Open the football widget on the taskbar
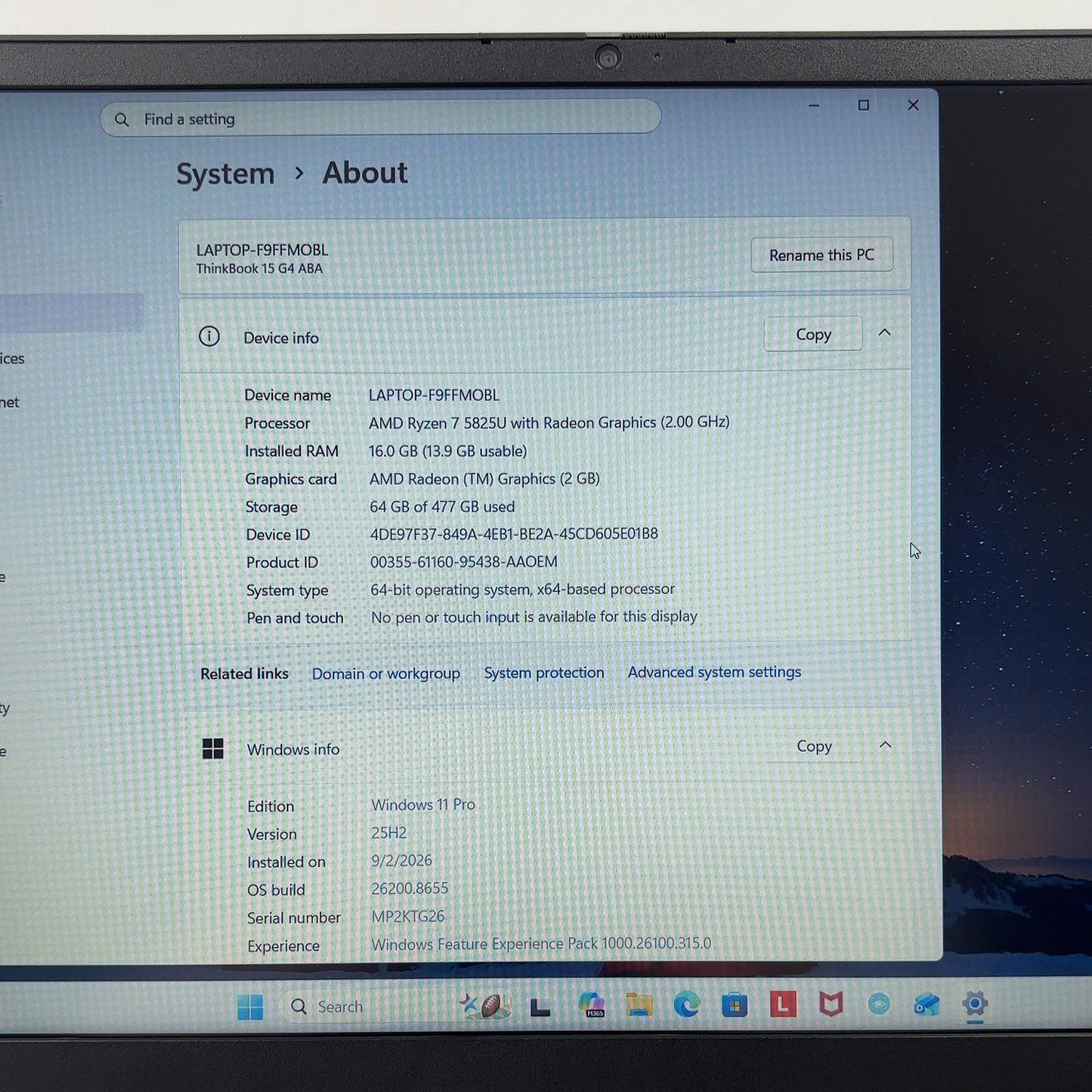 485,1006
